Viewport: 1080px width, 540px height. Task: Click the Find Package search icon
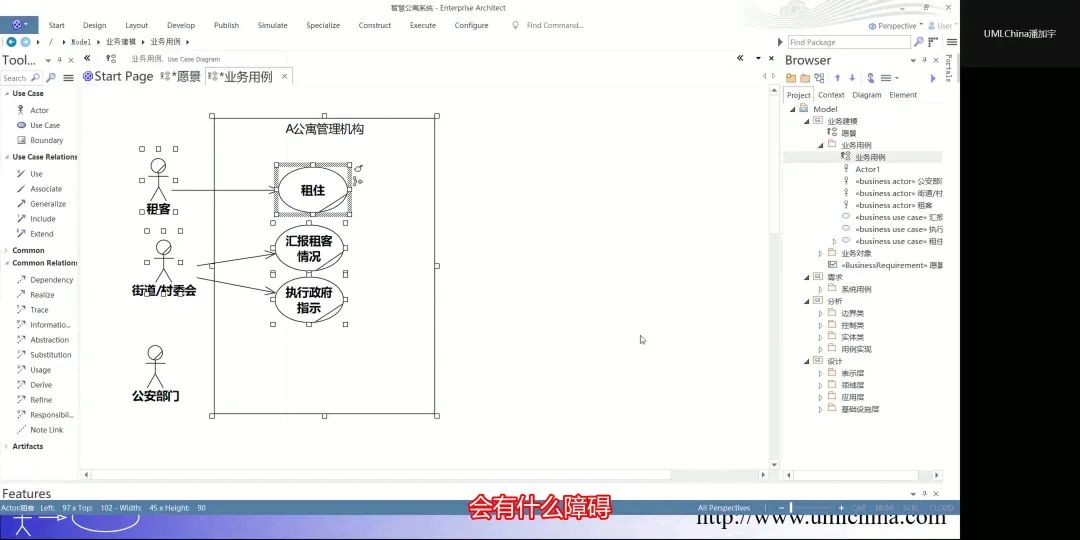918,42
